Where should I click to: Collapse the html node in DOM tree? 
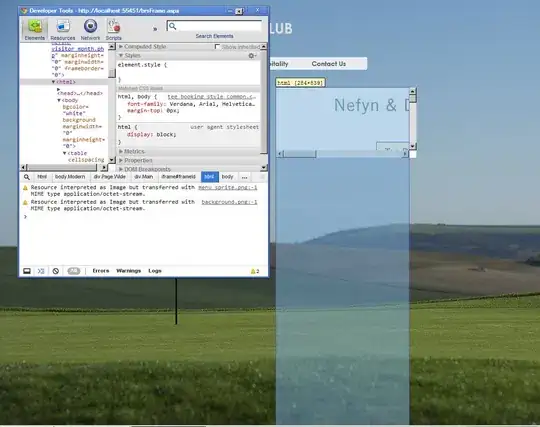pos(53,82)
